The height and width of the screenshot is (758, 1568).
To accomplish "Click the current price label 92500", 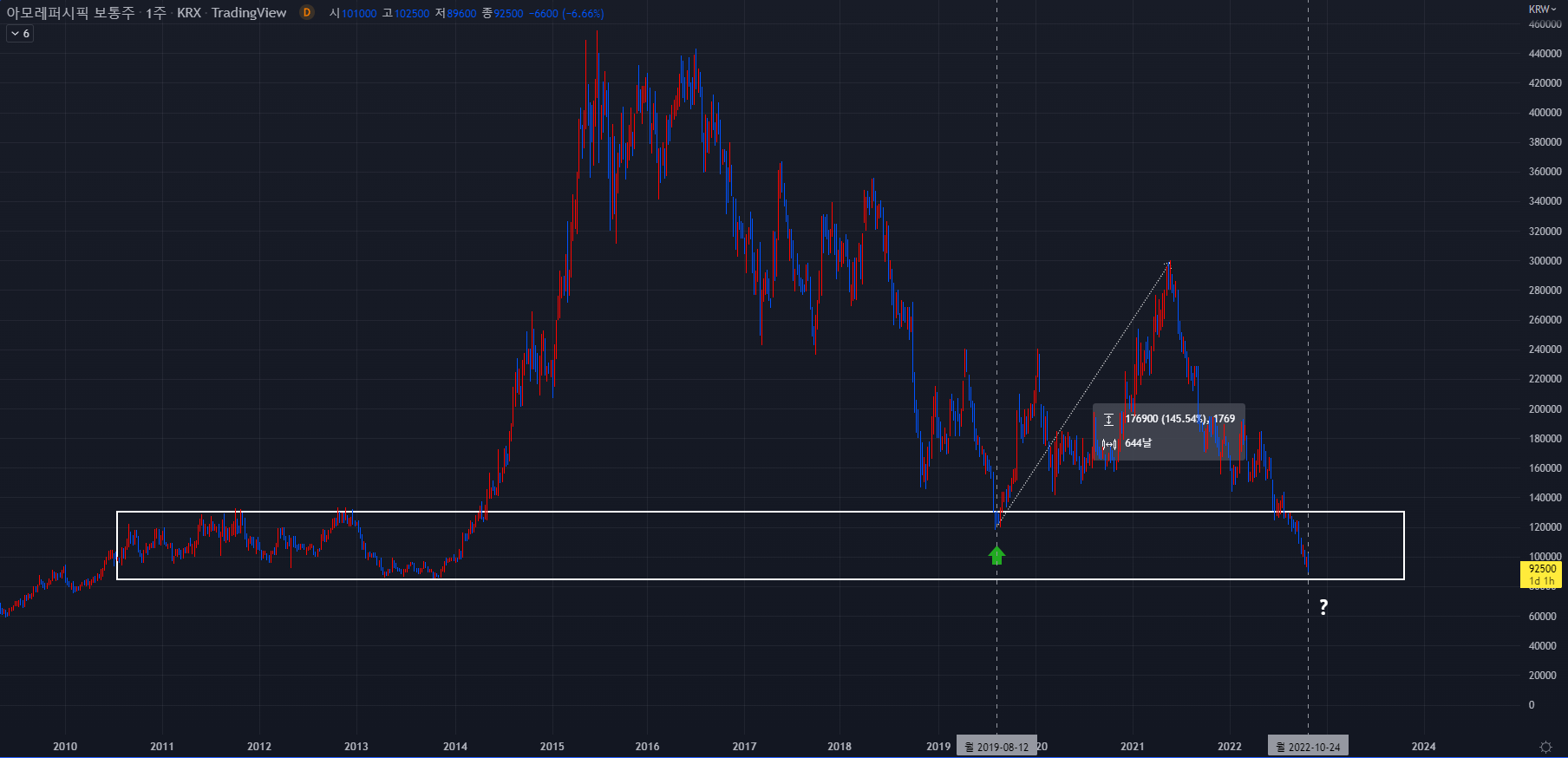I will pyautogui.click(x=1542, y=574).
